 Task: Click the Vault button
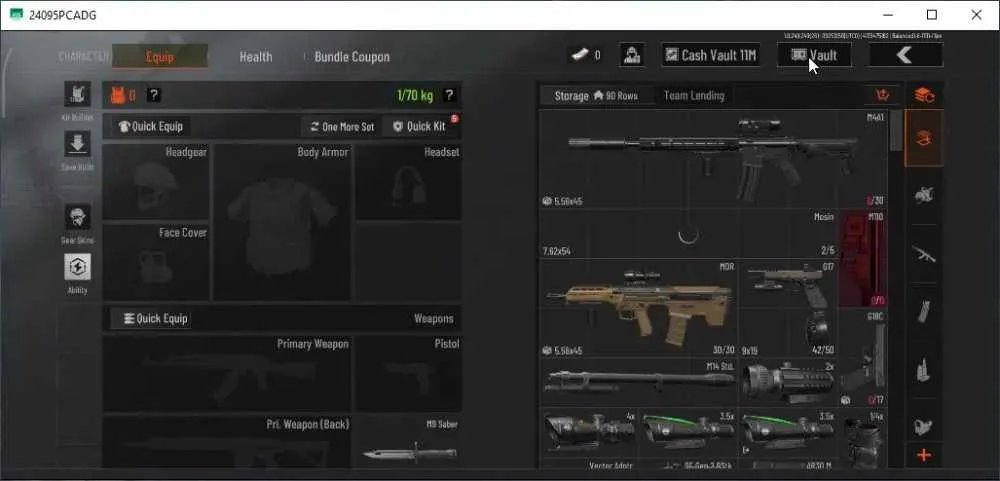pyautogui.click(x=814, y=55)
